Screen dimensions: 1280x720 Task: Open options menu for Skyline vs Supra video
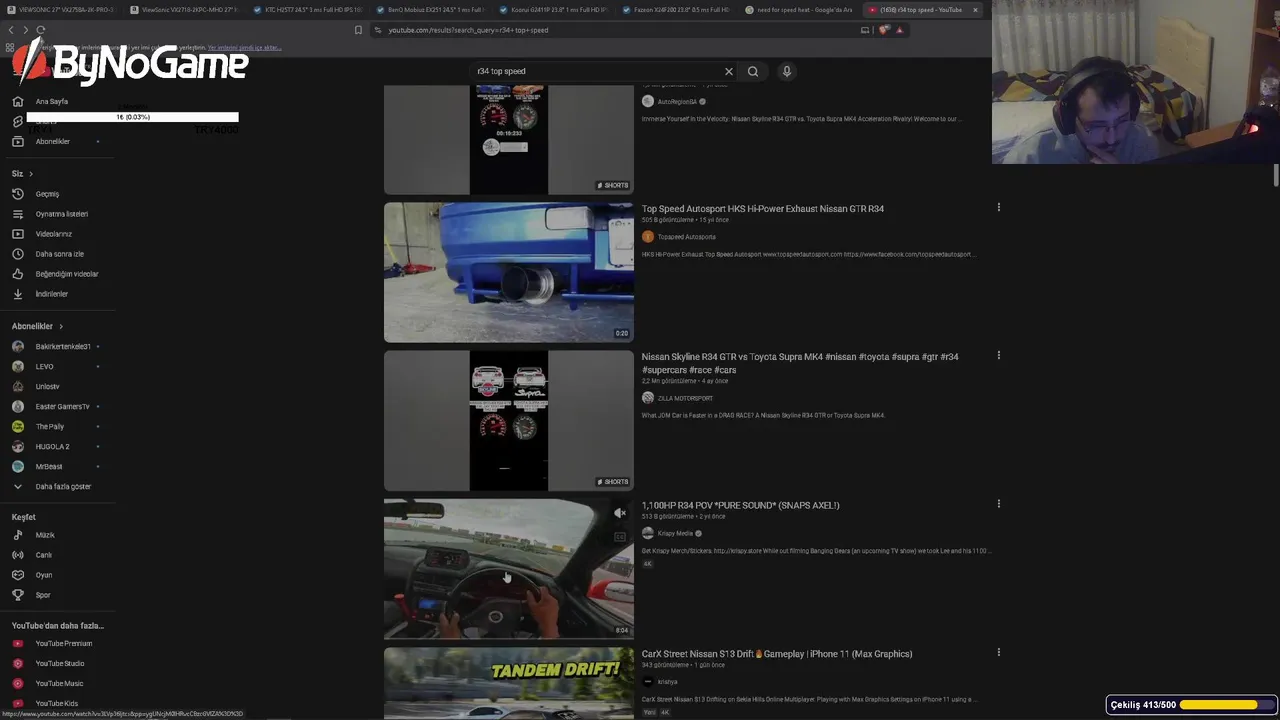[x=998, y=355]
